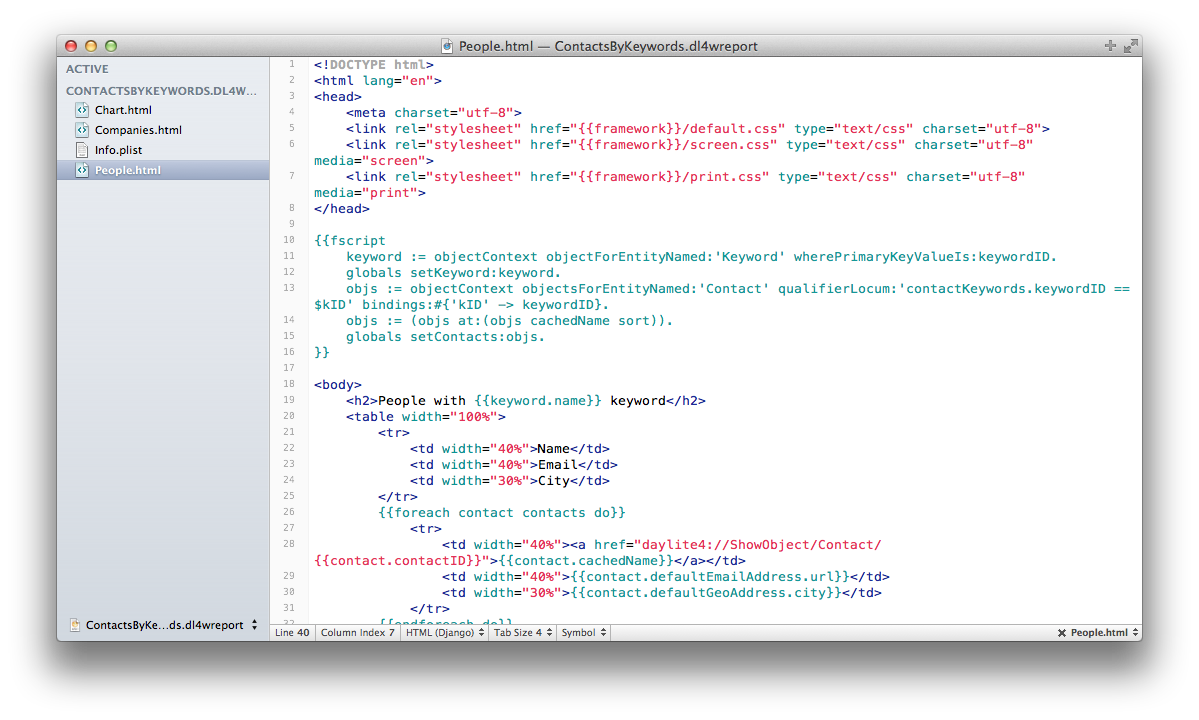Click the People.html file icon in sidebar

tap(82, 170)
